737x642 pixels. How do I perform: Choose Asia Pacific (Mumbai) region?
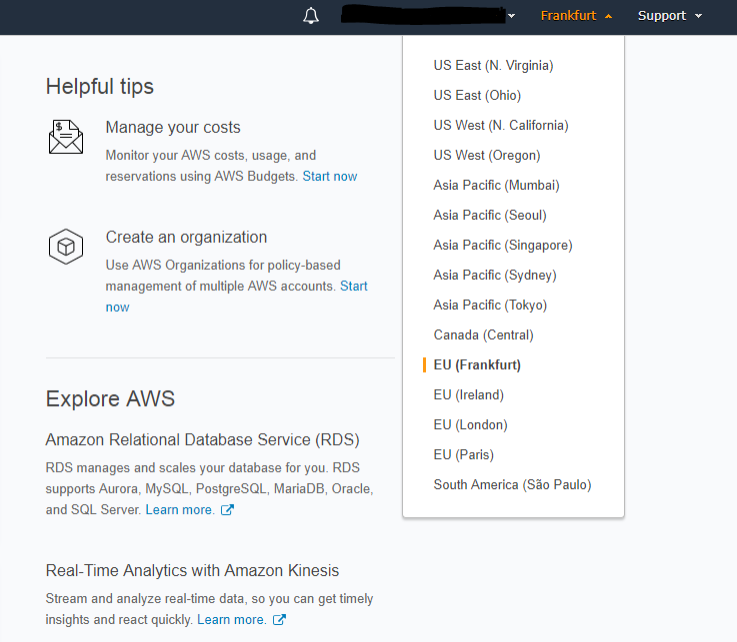pyautogui.click(x=496, y=185)
